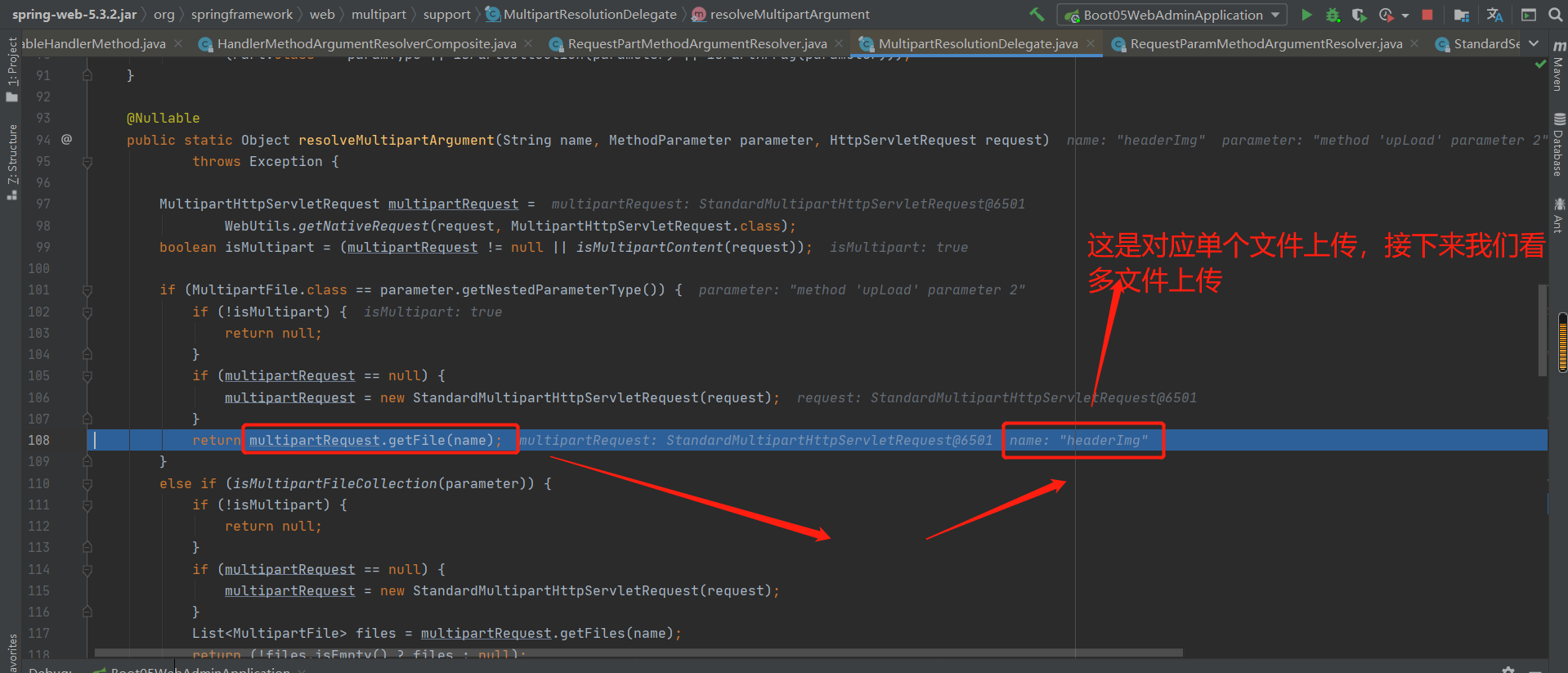Switch to HandlerMethodArgumentResolverComposite.java tab

pyautogui.click(x=367, y=43)
